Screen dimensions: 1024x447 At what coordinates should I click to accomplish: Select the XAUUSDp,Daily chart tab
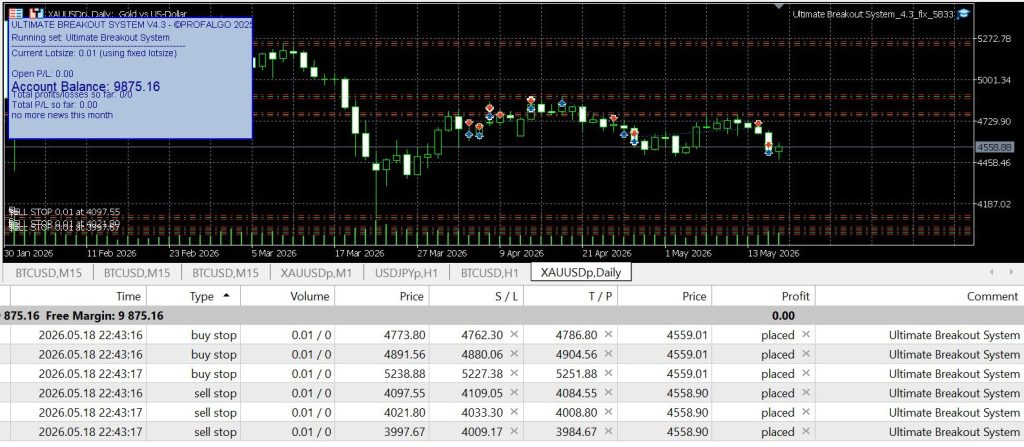581,273
